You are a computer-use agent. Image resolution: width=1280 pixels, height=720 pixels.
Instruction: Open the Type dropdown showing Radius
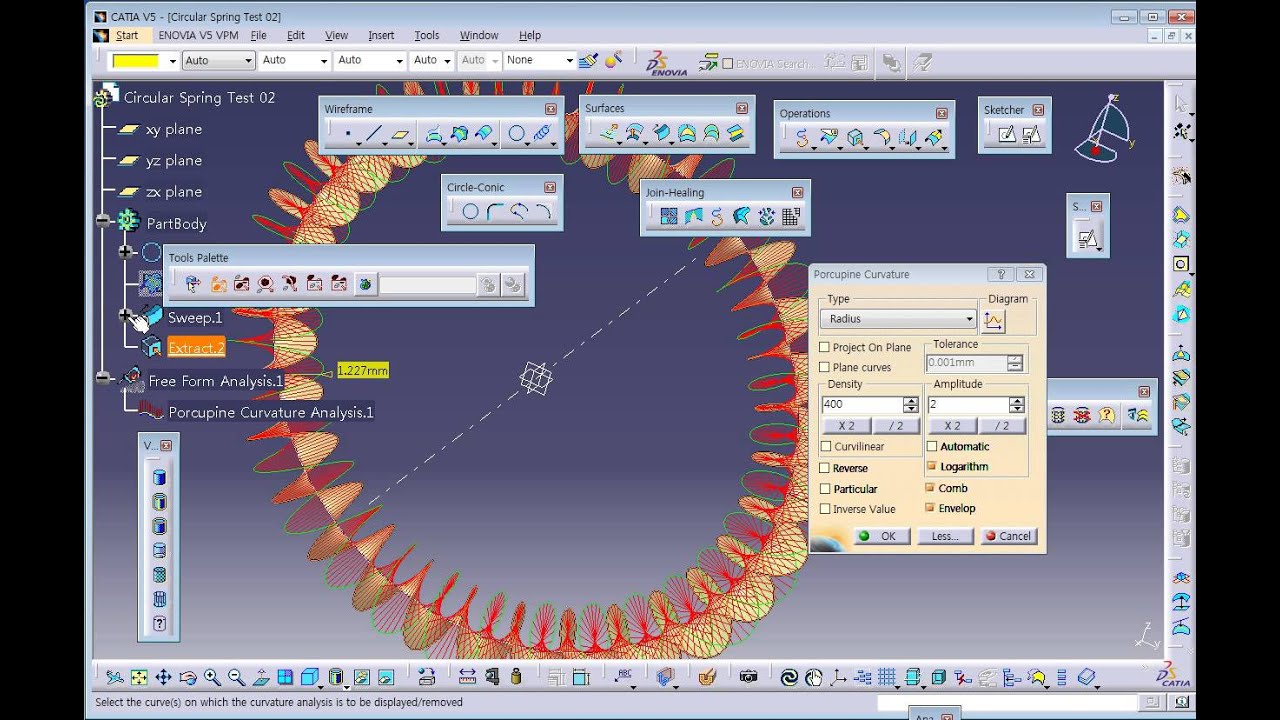[898, 319]
